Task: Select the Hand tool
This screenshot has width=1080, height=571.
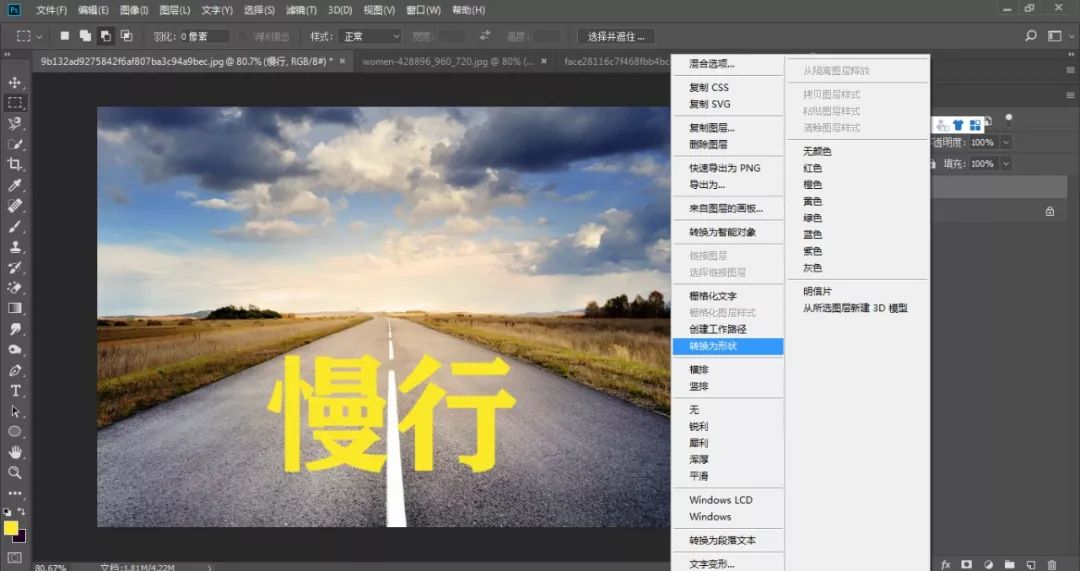Action: 14,452
